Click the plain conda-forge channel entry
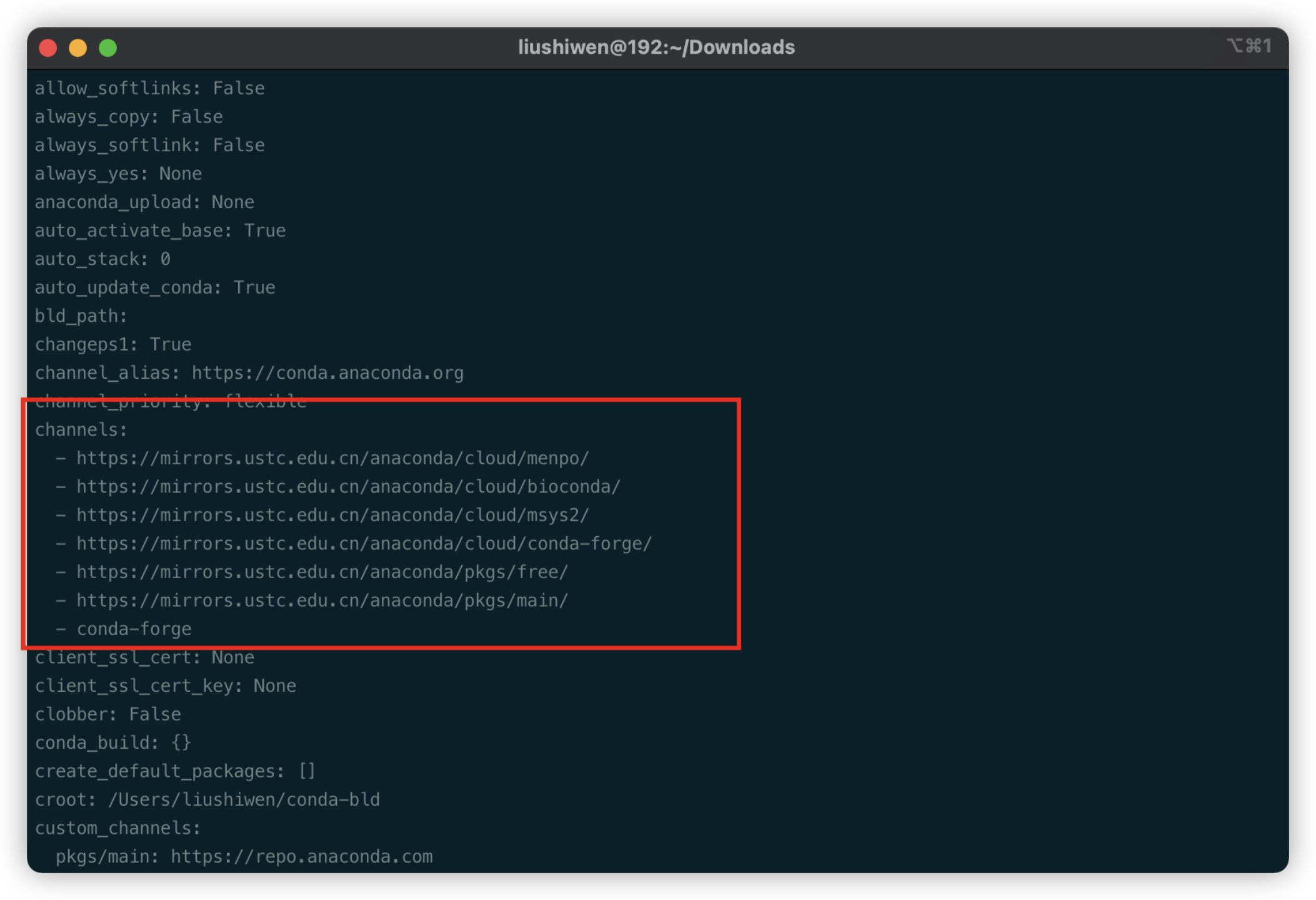 [134, 629]
